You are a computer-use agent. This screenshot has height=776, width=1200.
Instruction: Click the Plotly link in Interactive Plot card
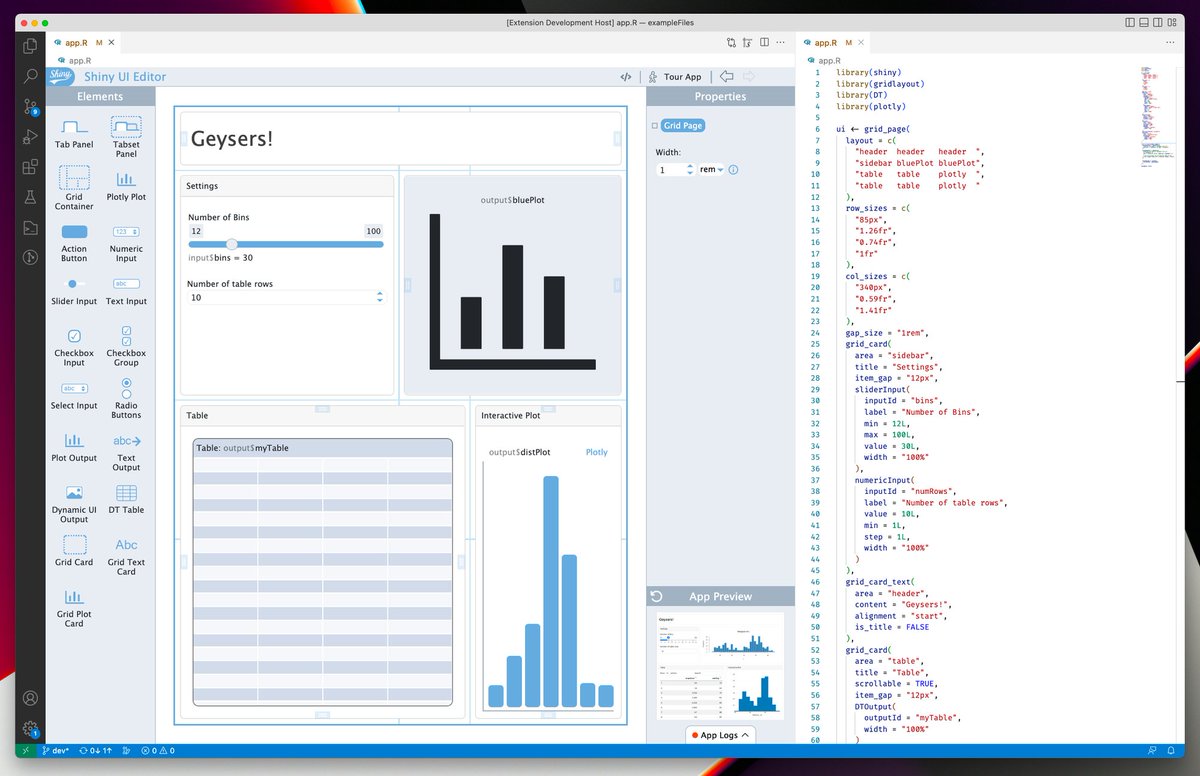click(x=596, y=453)
